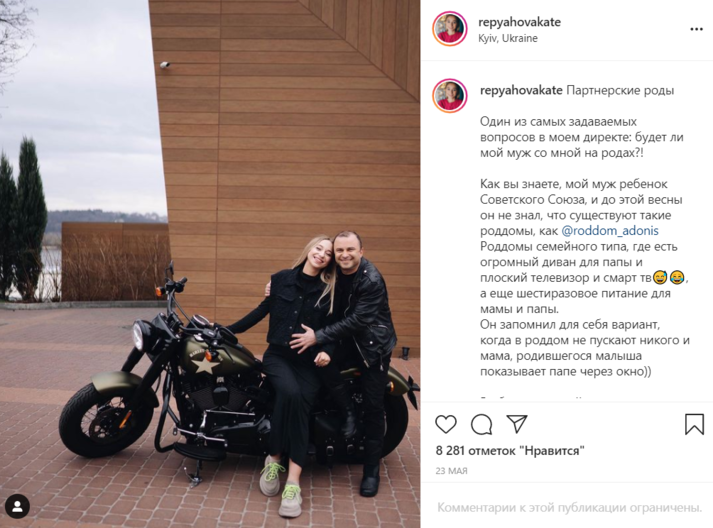Visit the @roddom_adonis mention
Screen dimensions: 713x528
610,231
